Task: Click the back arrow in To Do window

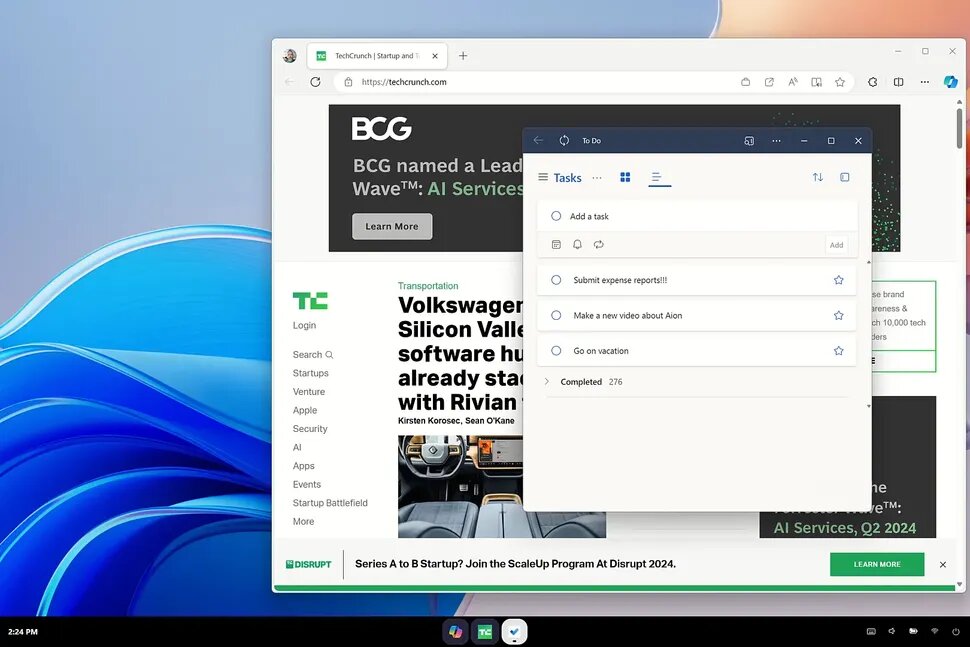Action: pos(538,140)
